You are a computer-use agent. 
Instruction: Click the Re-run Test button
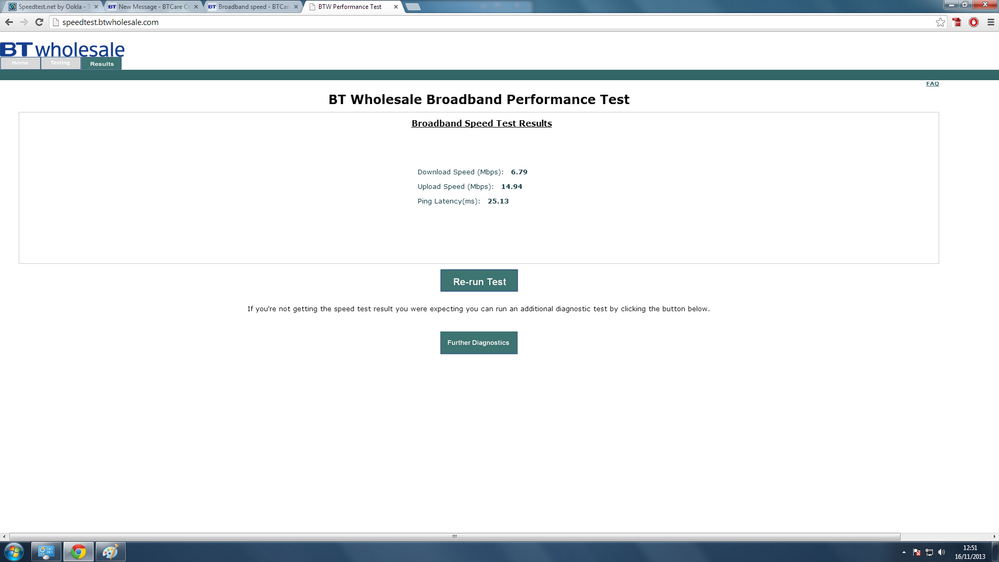tap(479, 281)
